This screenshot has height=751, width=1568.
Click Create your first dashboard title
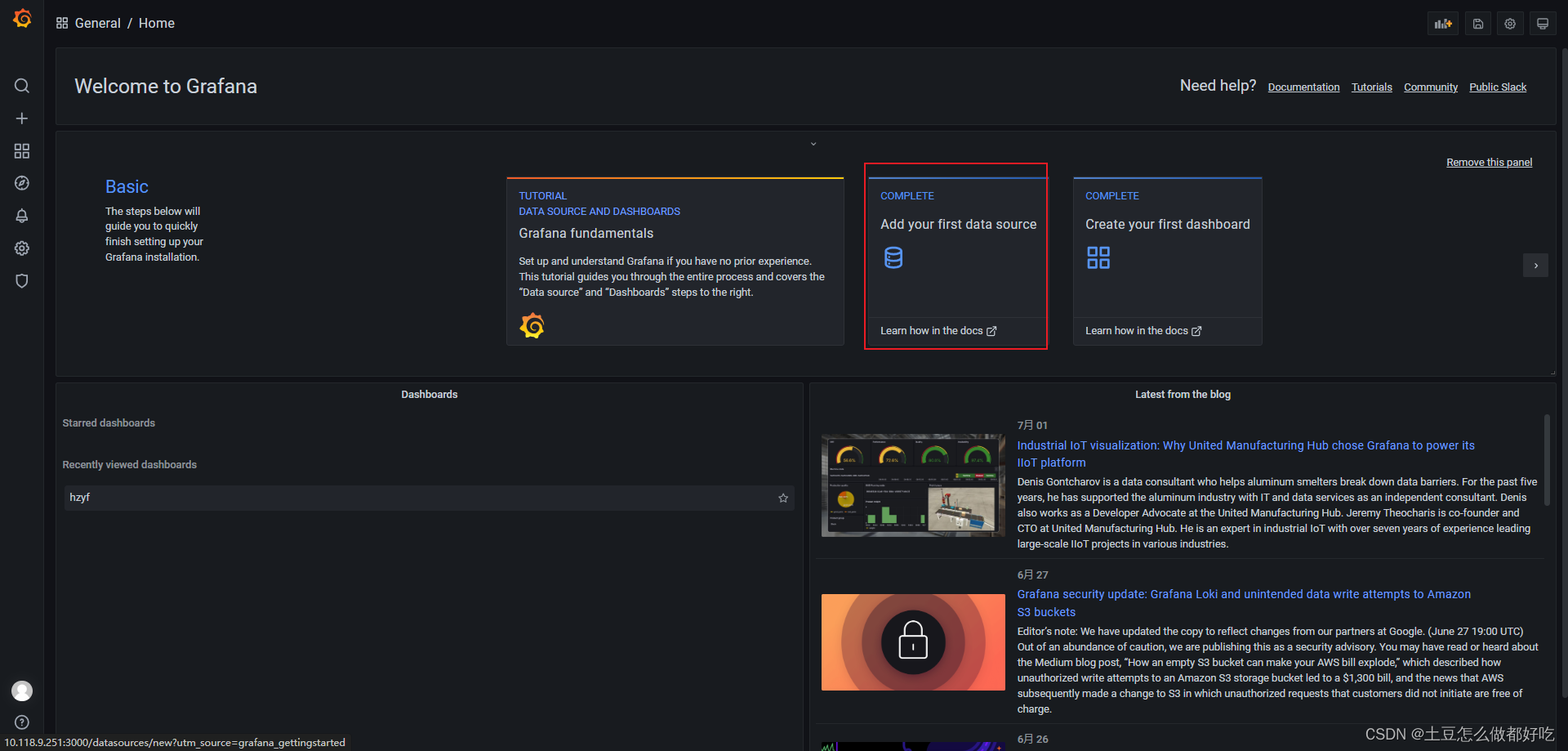pyautogui.click(x=1167, y=224)
